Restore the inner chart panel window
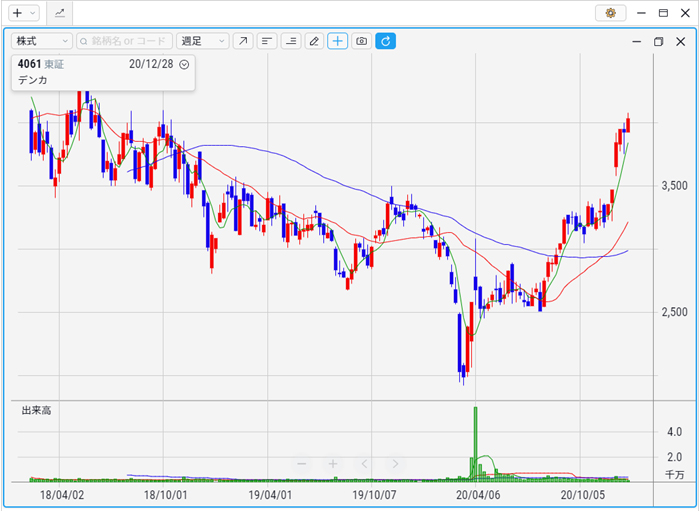Image resolution: width=700 pixels, height=512 pixels. click(x=658, y=42)
